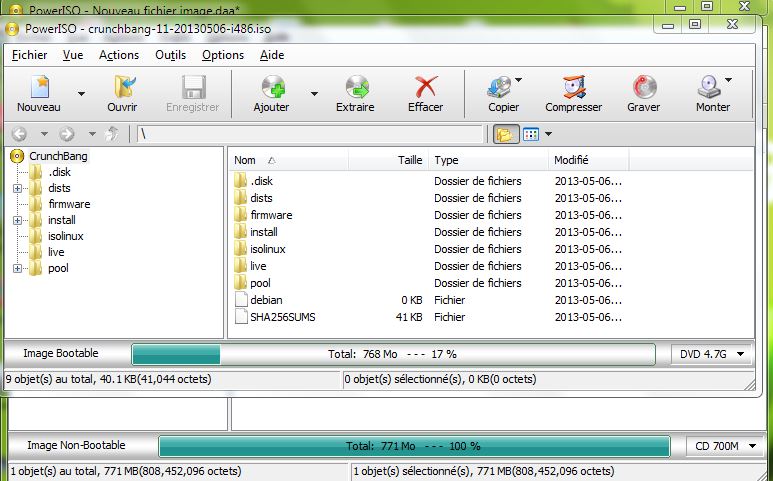Open the Aide menu
Screen dimensions: 773x481
point(272,55)
